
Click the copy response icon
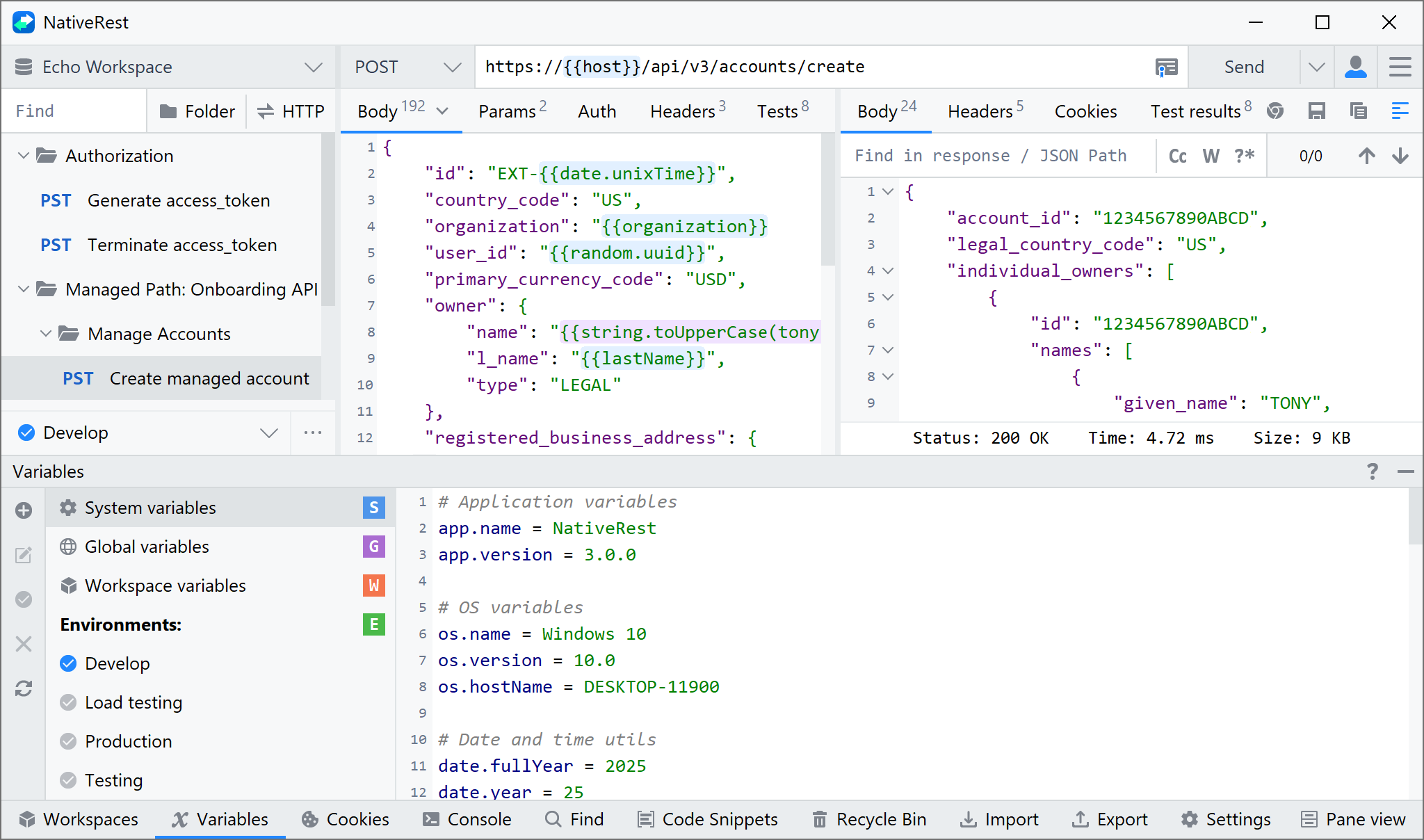[1358, 111]
